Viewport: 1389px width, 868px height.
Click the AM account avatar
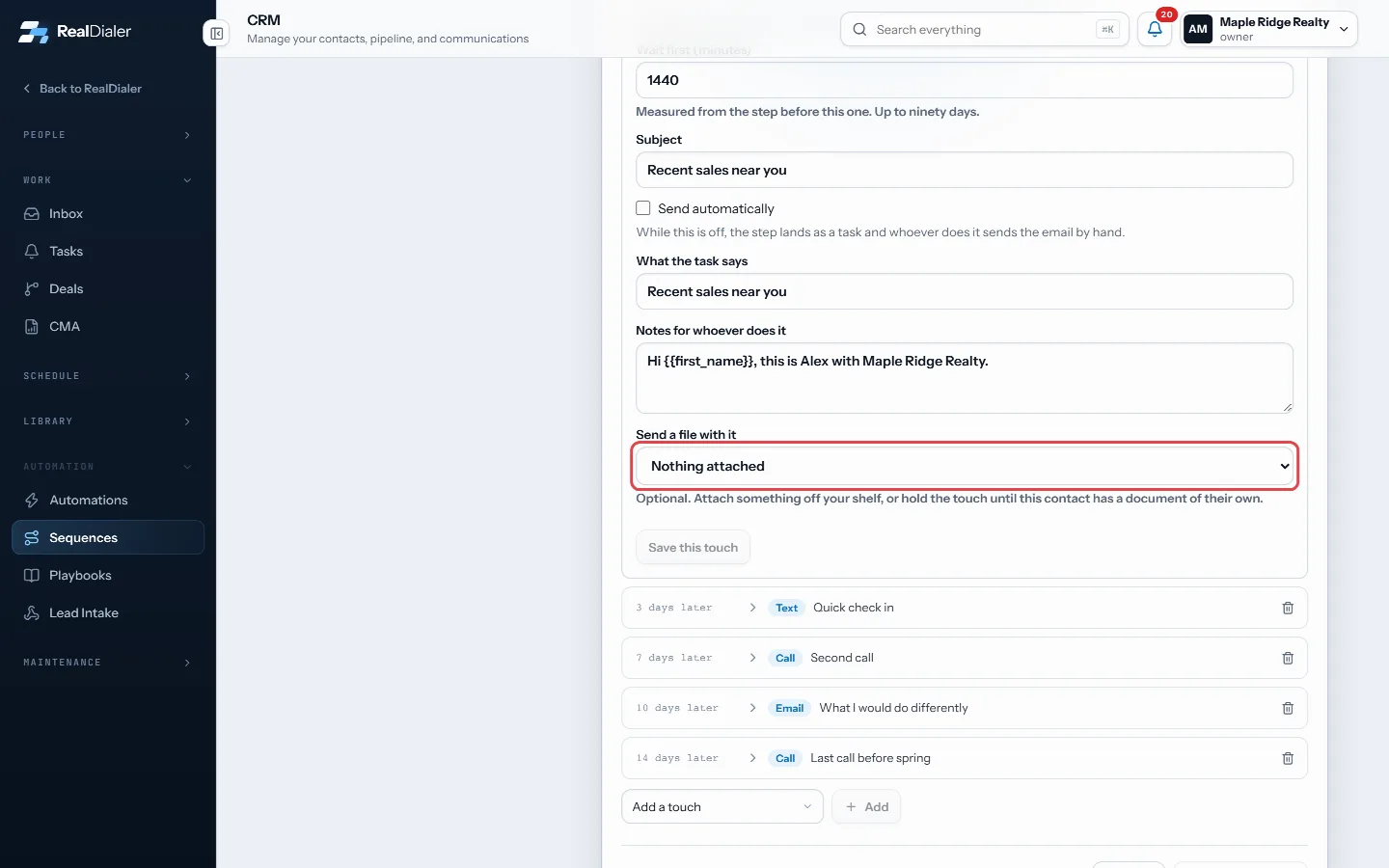click(1198, 30)
